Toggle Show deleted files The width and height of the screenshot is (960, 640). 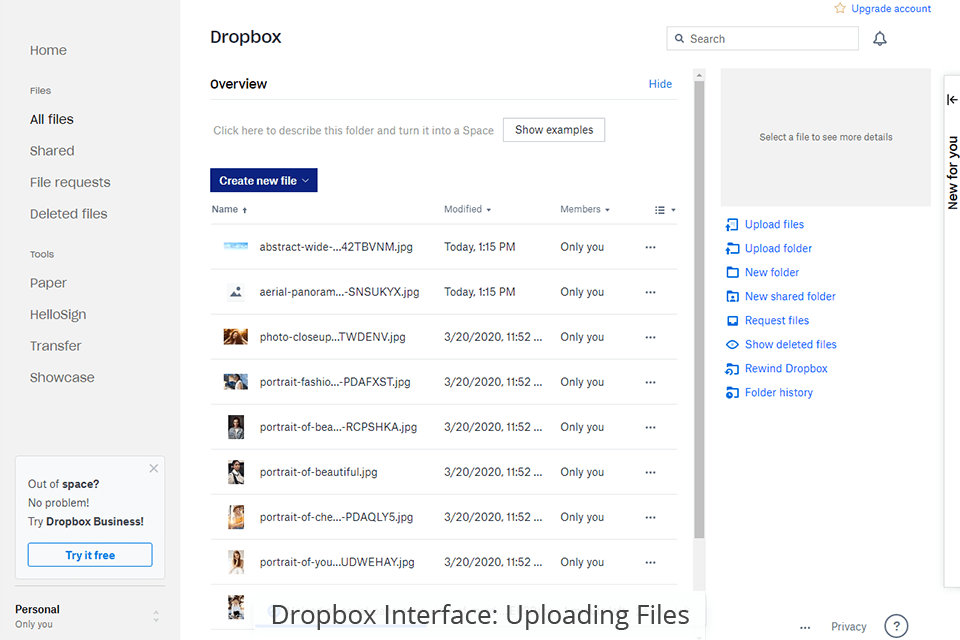789,344
